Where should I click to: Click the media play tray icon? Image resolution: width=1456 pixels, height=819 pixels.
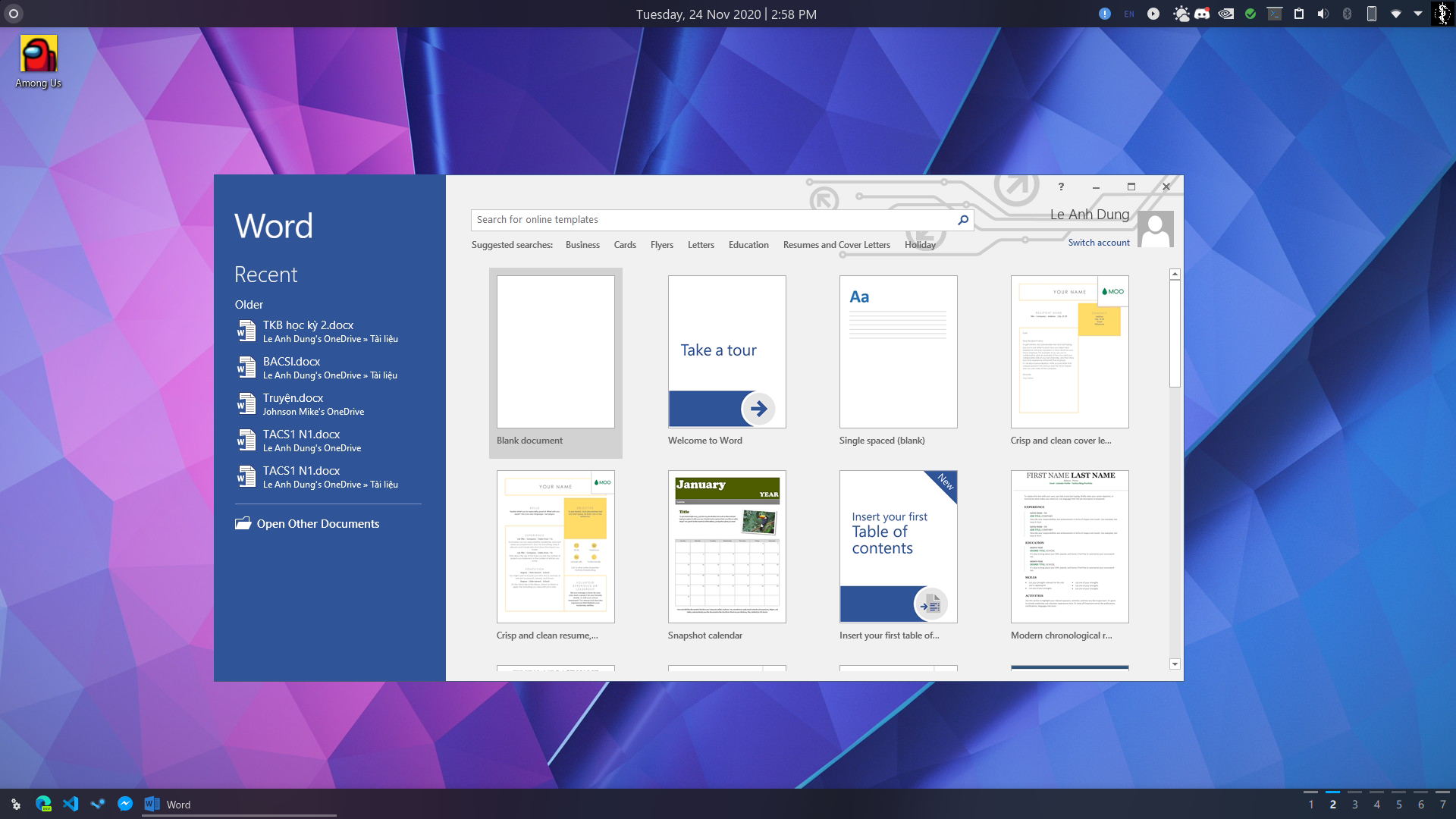point(1153,14)
